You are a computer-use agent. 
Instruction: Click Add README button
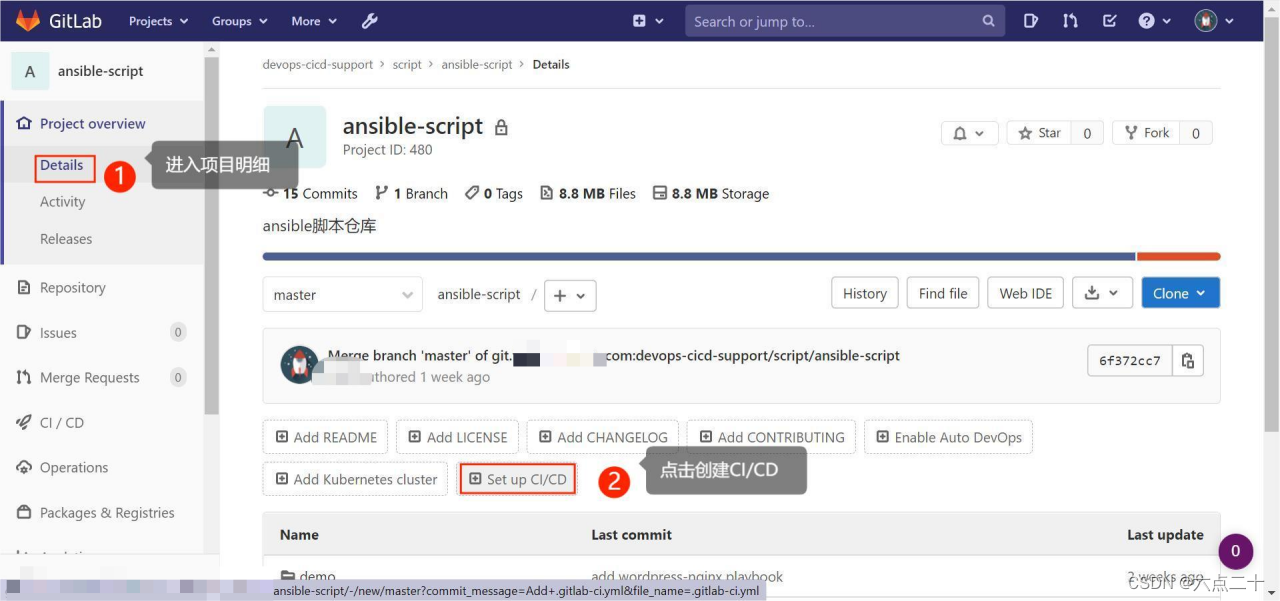click(x=326, y=437)
